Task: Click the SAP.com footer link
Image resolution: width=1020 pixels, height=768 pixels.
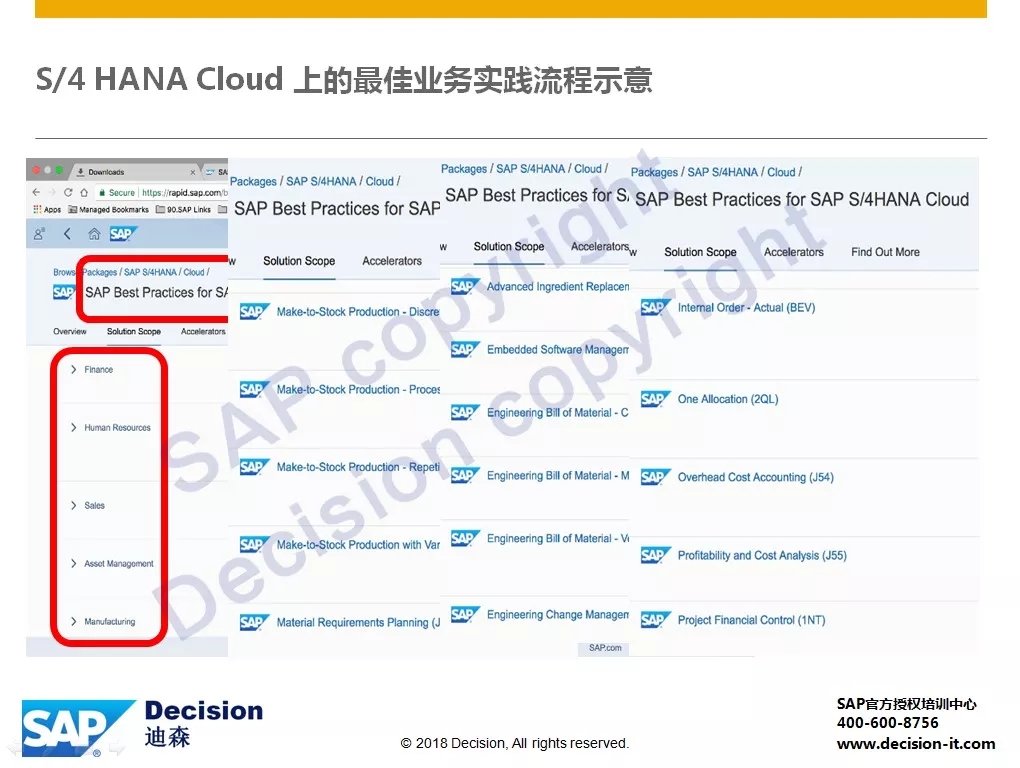Action: (x=605, y=648)
